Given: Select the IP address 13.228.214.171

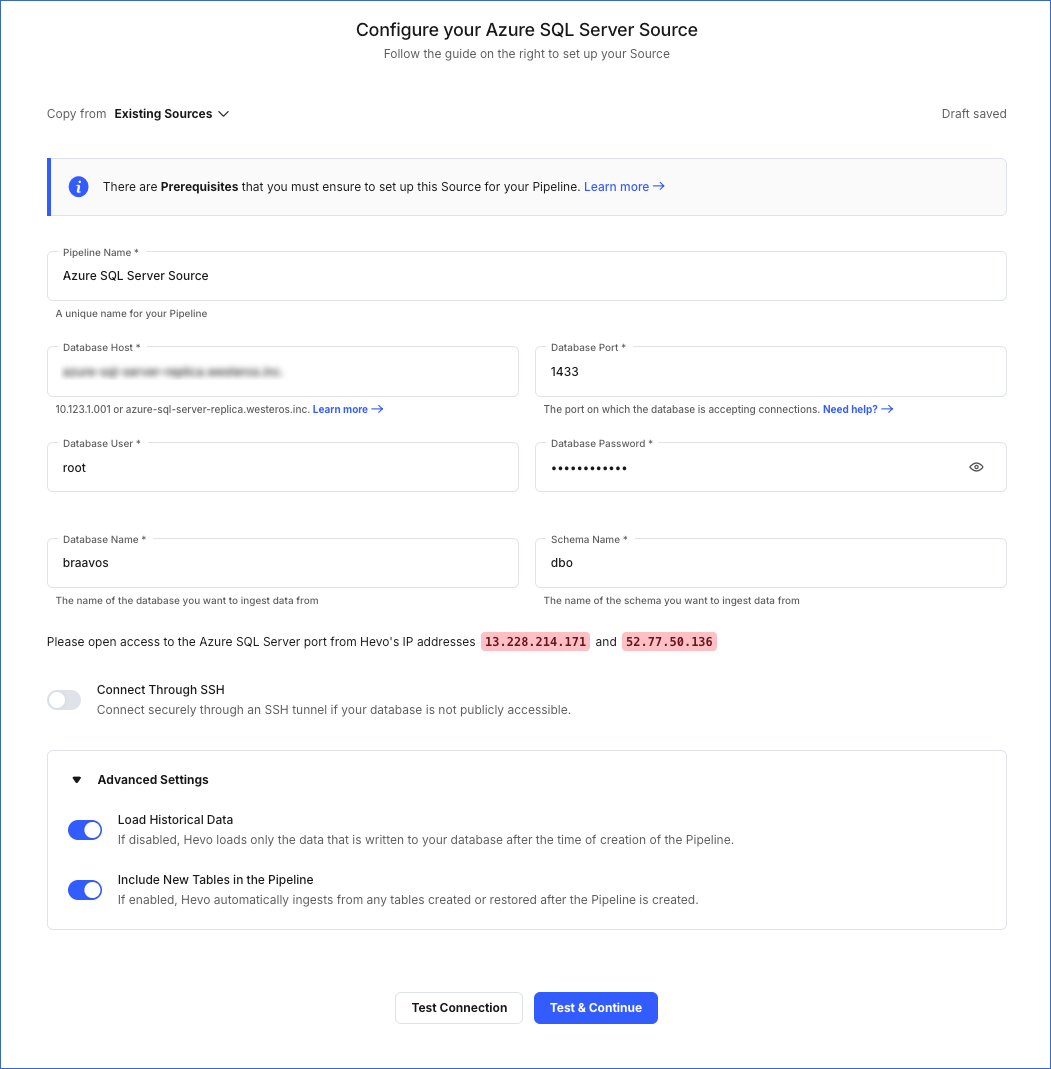Looking at the screenshot, I should point(535,641).
